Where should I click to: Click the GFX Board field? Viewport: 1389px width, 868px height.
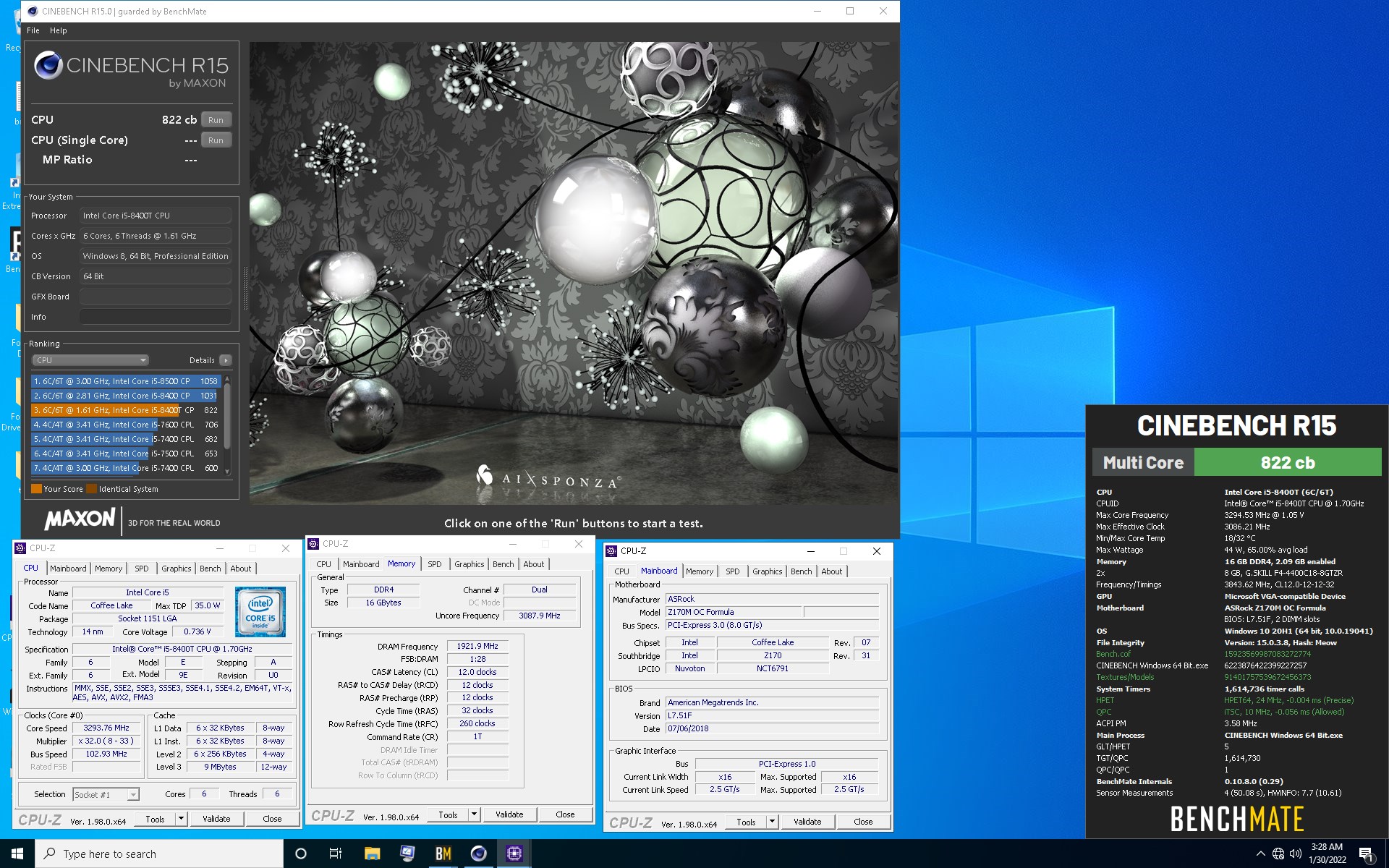156,297
